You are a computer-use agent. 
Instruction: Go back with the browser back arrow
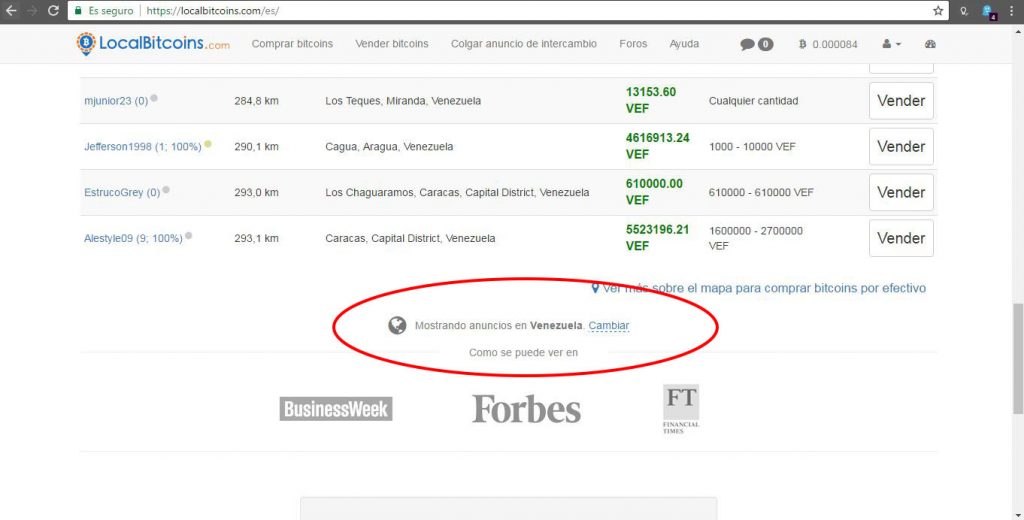tap(11, 10)
